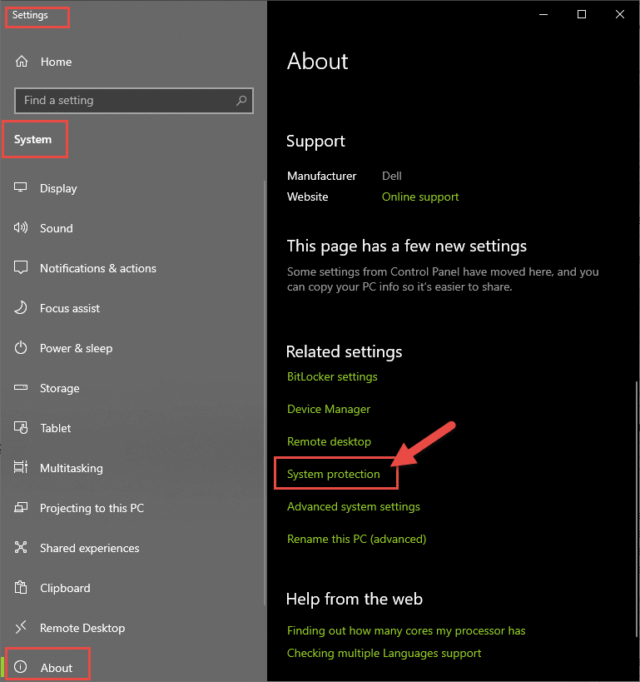Open Projecting to this PC
This screenshot has height=682, width=640.
pyautogui.click(x=131, y=508)
